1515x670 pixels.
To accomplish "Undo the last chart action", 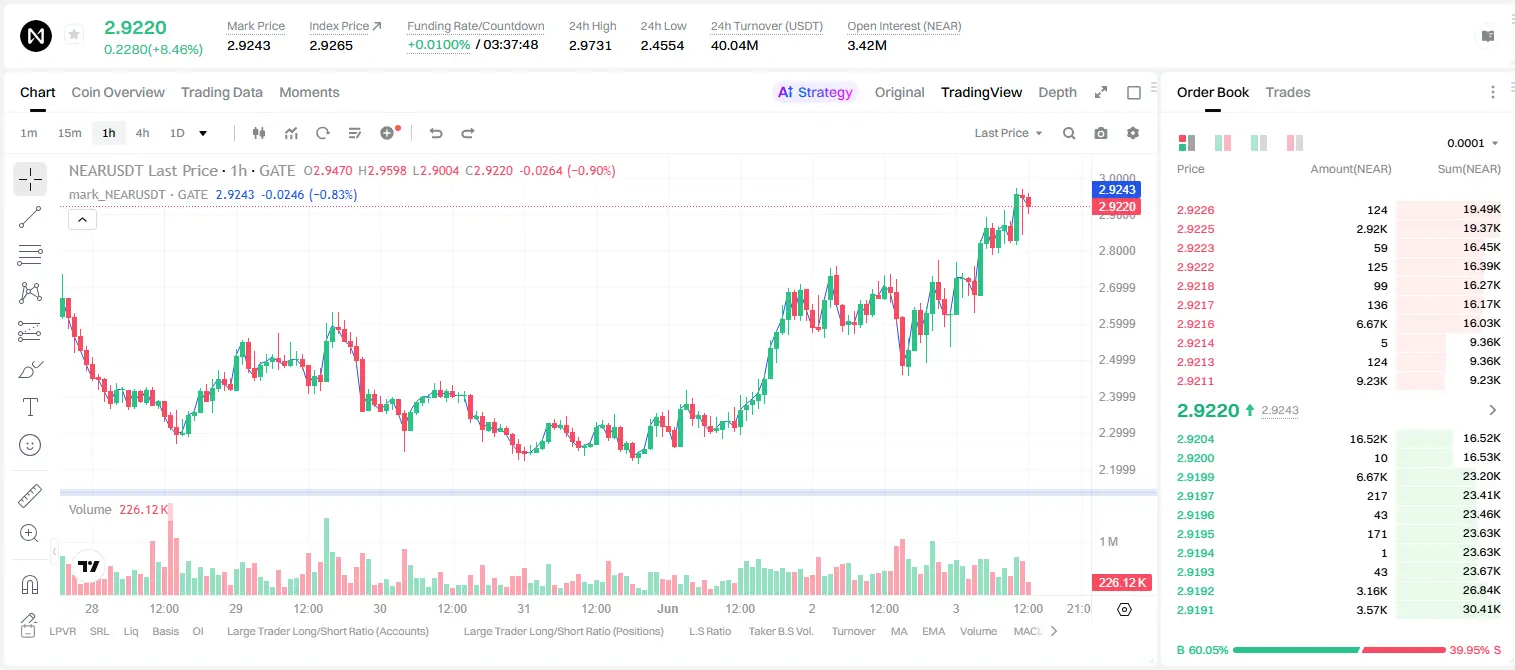I will point(436,133).
